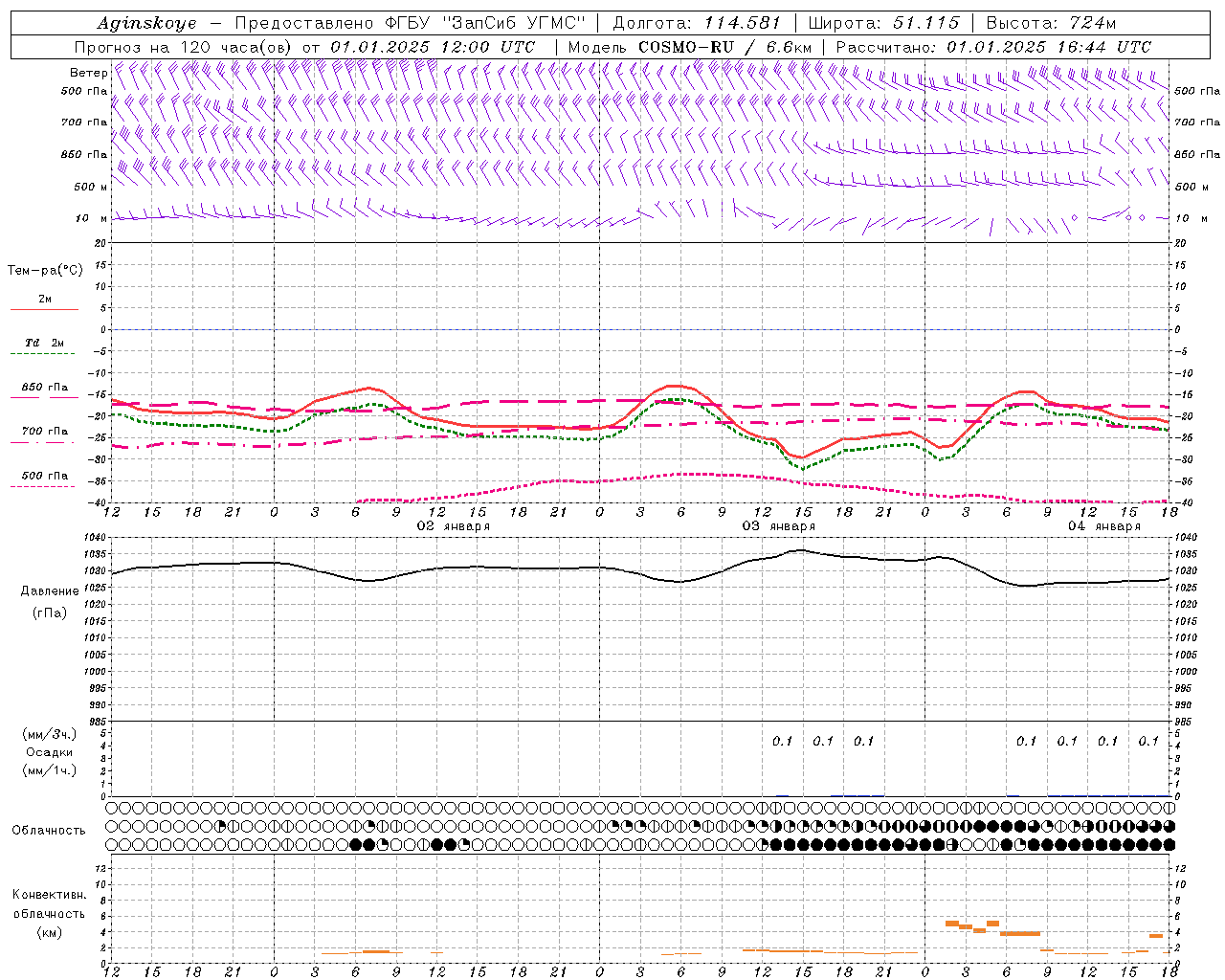
Task: Click the '700 гПа' temperature legend label
Action: pos(45,432)
